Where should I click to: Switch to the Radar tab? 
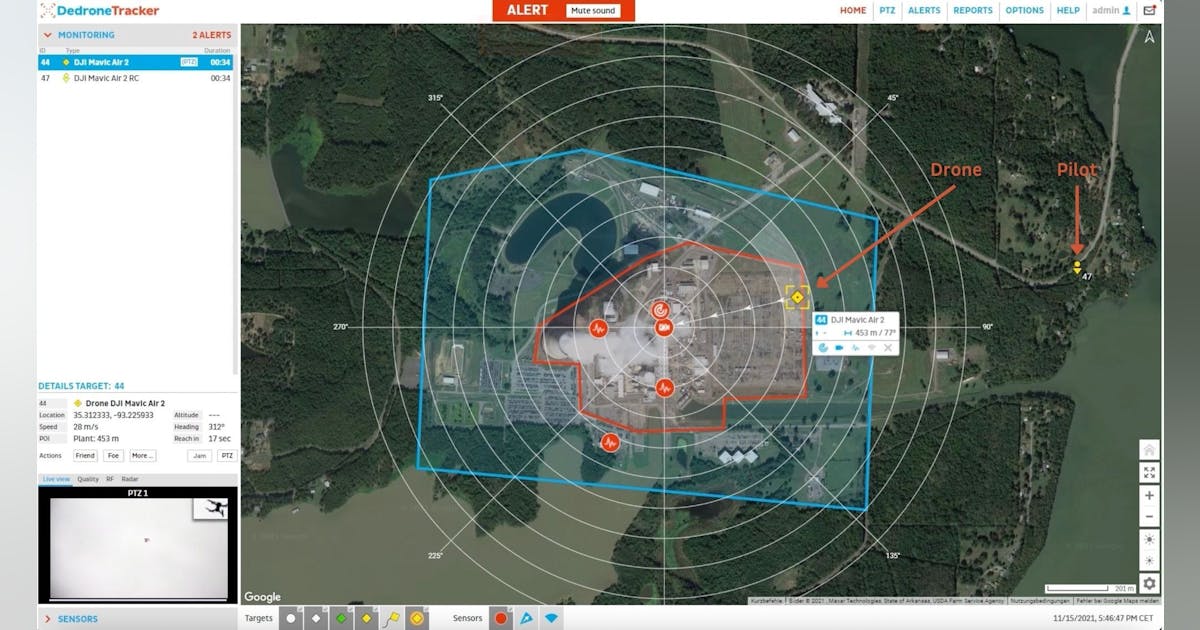click(x=129, y=479)
